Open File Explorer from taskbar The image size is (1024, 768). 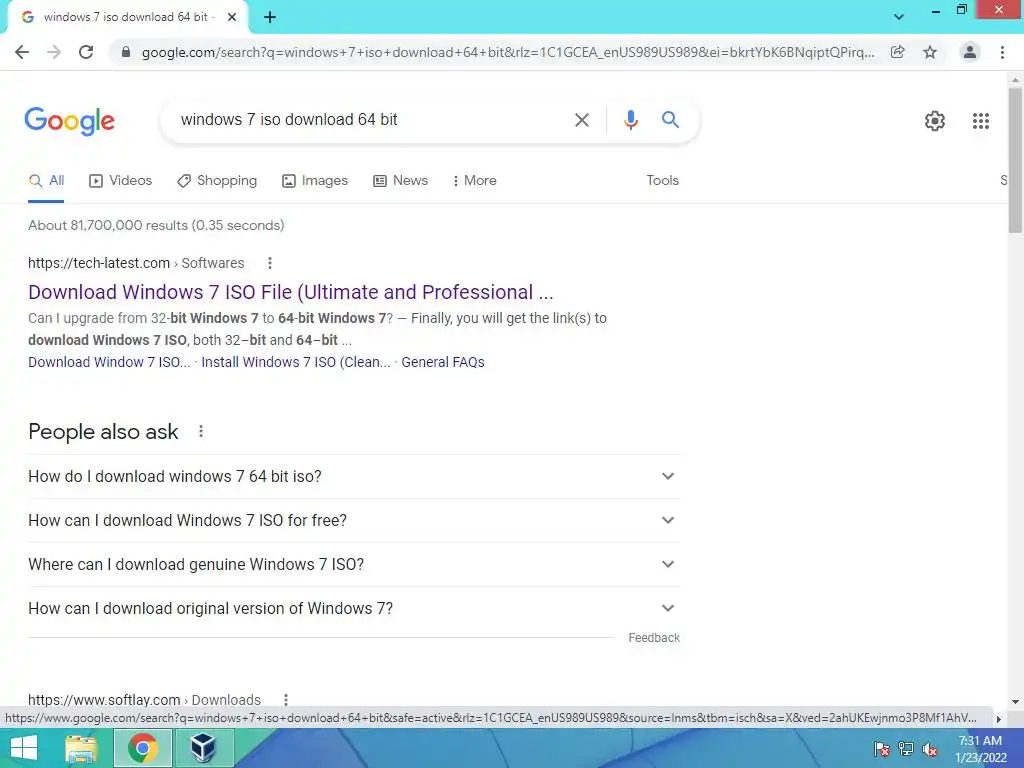[x=81, y=748]
